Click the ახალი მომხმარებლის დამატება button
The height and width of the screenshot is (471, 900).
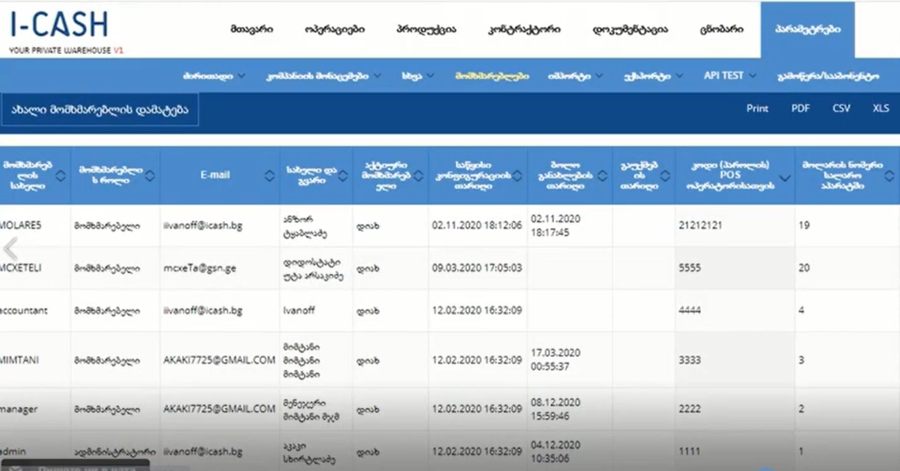click(x=100, y=109)
